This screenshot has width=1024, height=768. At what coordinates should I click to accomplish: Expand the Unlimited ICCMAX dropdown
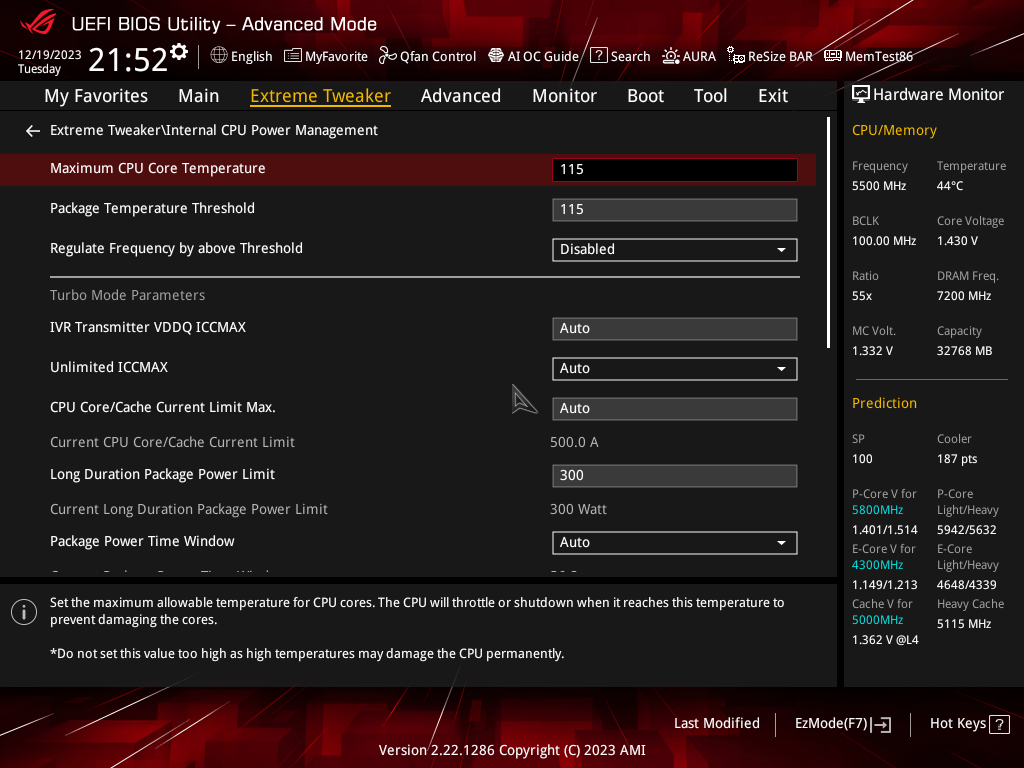click(x=675, y=368)
